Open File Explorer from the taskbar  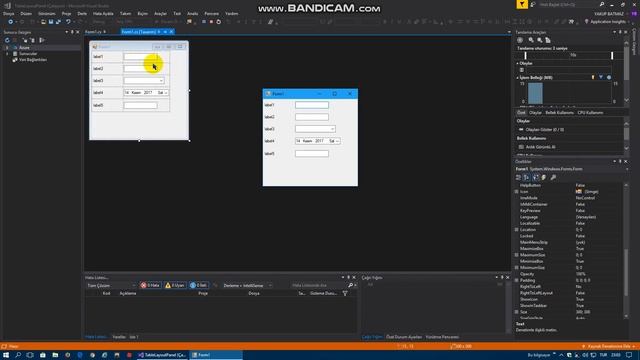pyautogui.click(x=55, y=355)
